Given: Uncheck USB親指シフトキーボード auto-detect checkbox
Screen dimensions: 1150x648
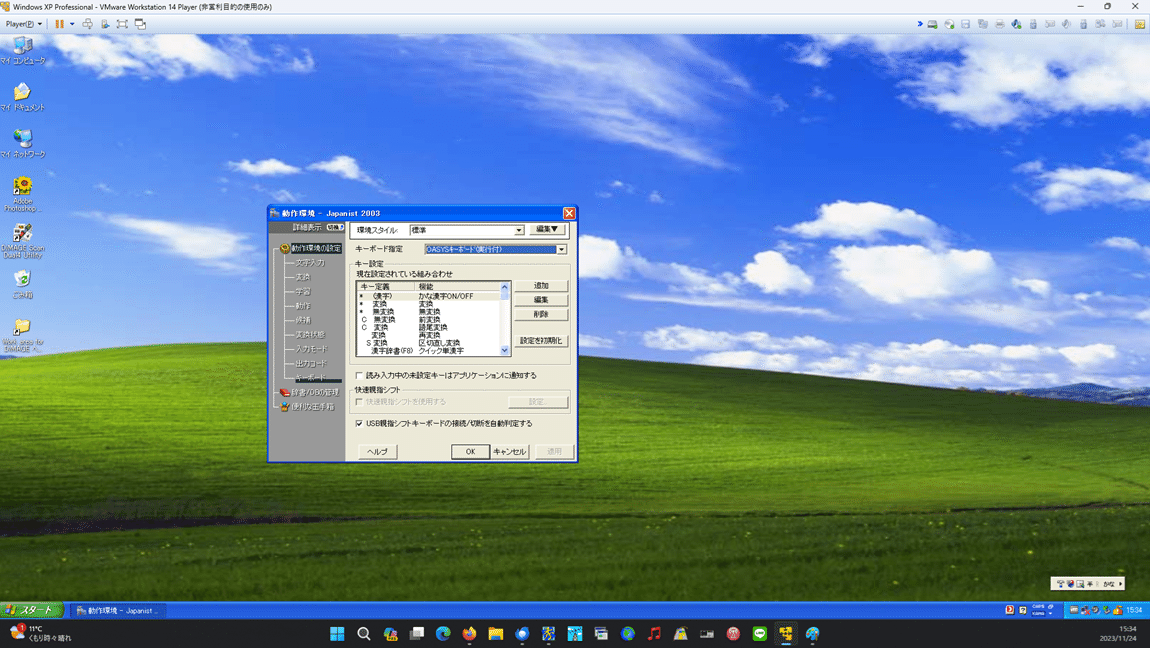Looking at the screenshot, I should tap(359, 424).
